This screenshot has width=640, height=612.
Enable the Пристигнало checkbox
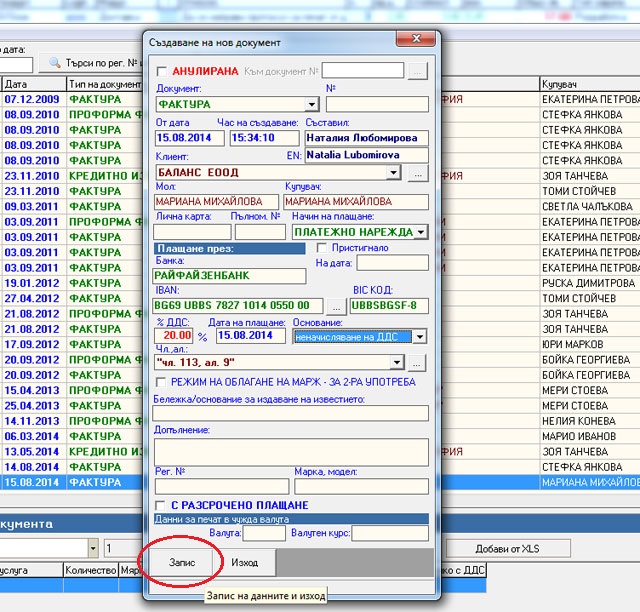(x=322, y=247)
